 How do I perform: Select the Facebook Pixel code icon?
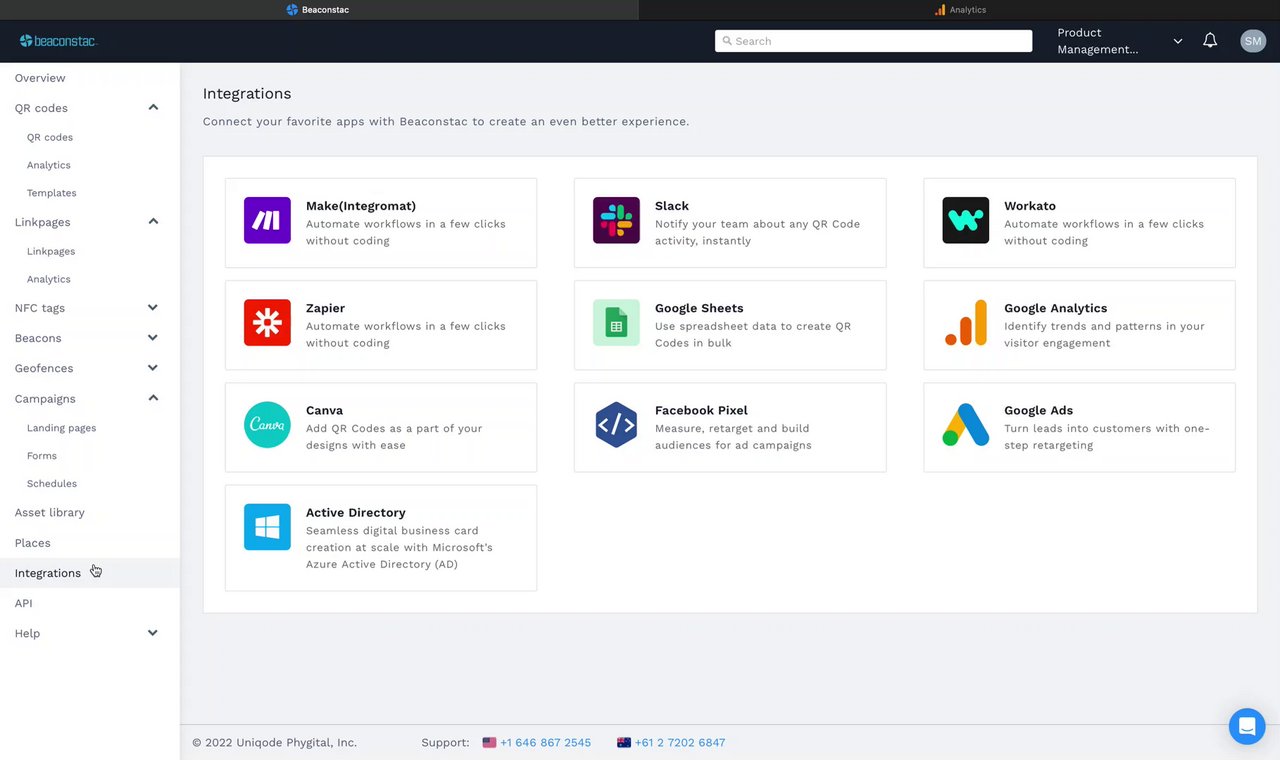click(616, 425)
